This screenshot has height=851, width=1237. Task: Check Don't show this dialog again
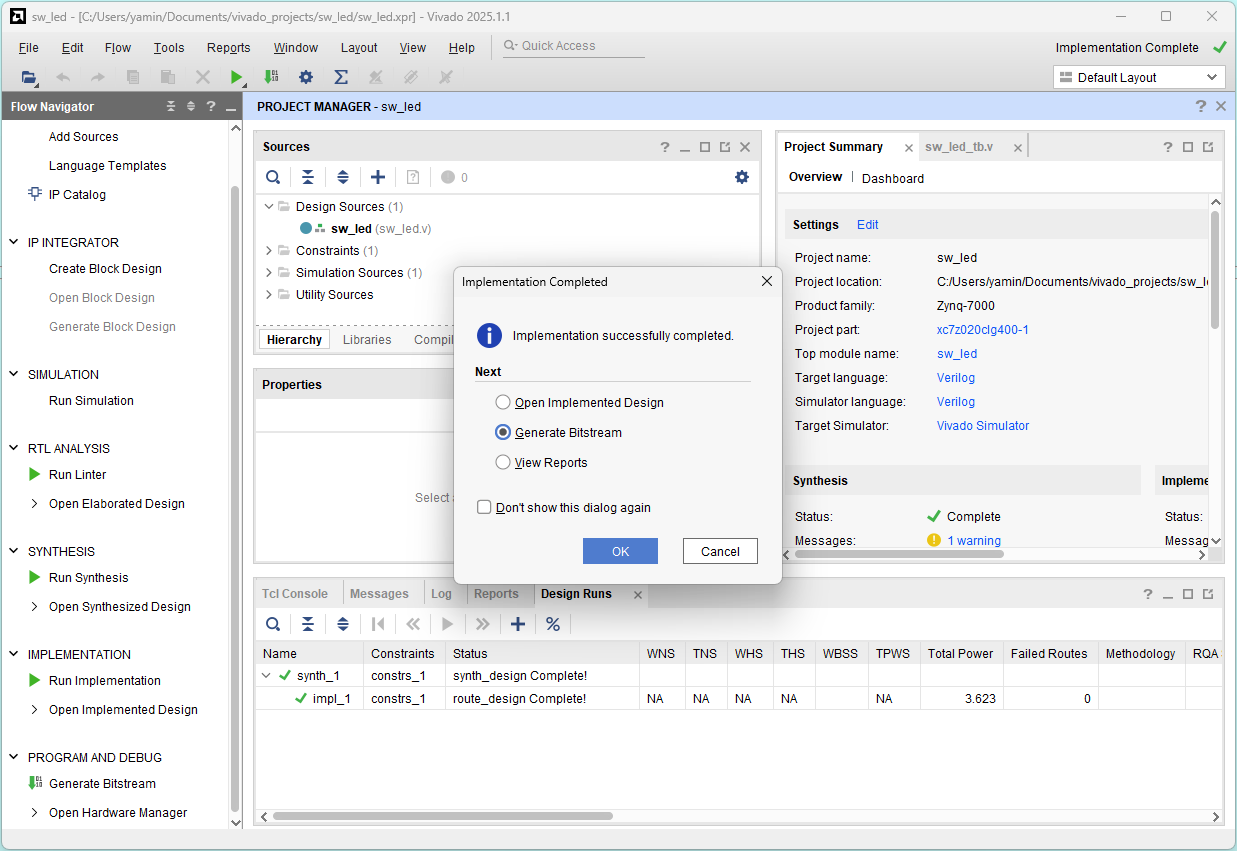click(484, 507)
